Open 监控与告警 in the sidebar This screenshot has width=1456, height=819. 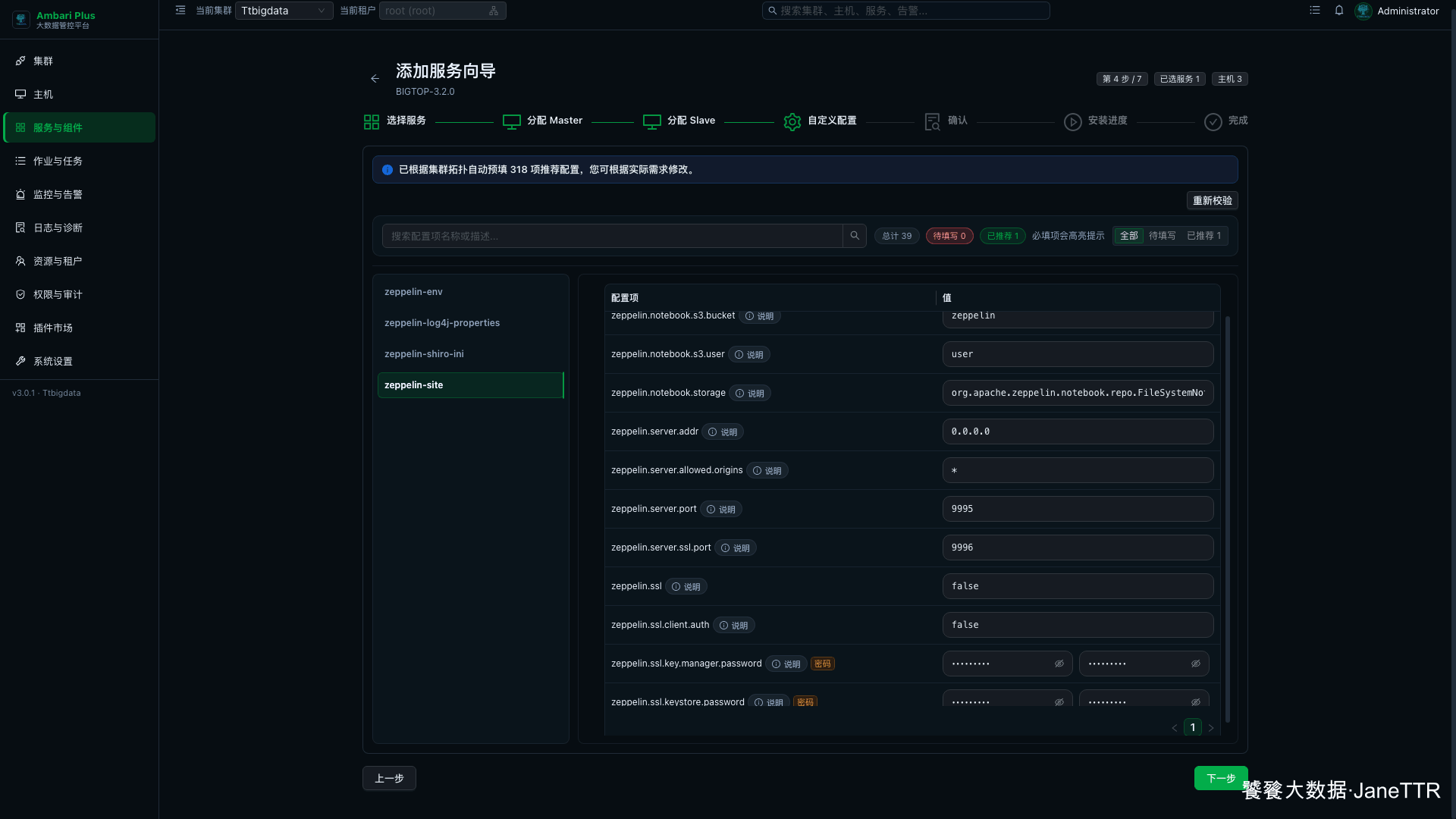79,194
